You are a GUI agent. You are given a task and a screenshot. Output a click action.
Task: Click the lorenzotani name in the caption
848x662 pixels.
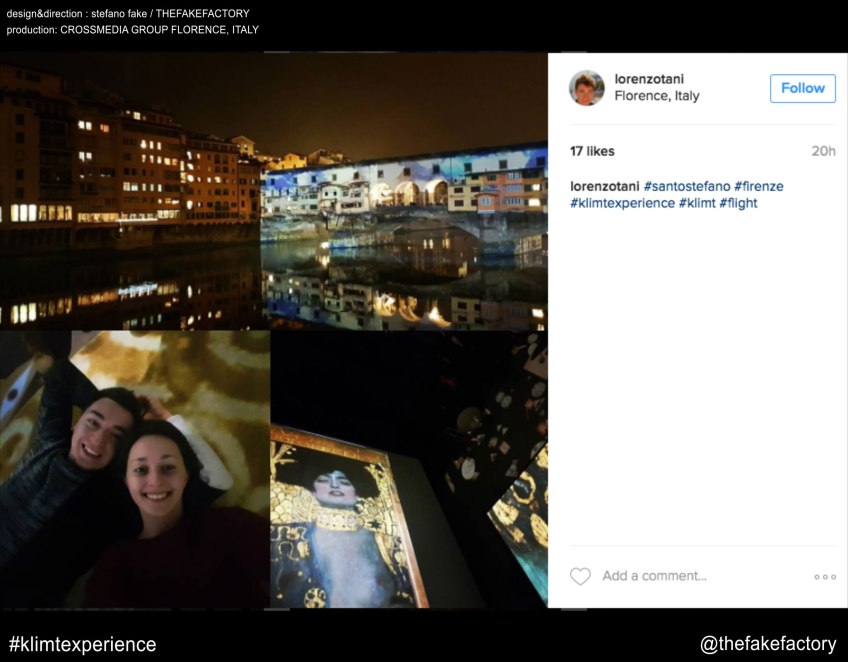(605, 186)
